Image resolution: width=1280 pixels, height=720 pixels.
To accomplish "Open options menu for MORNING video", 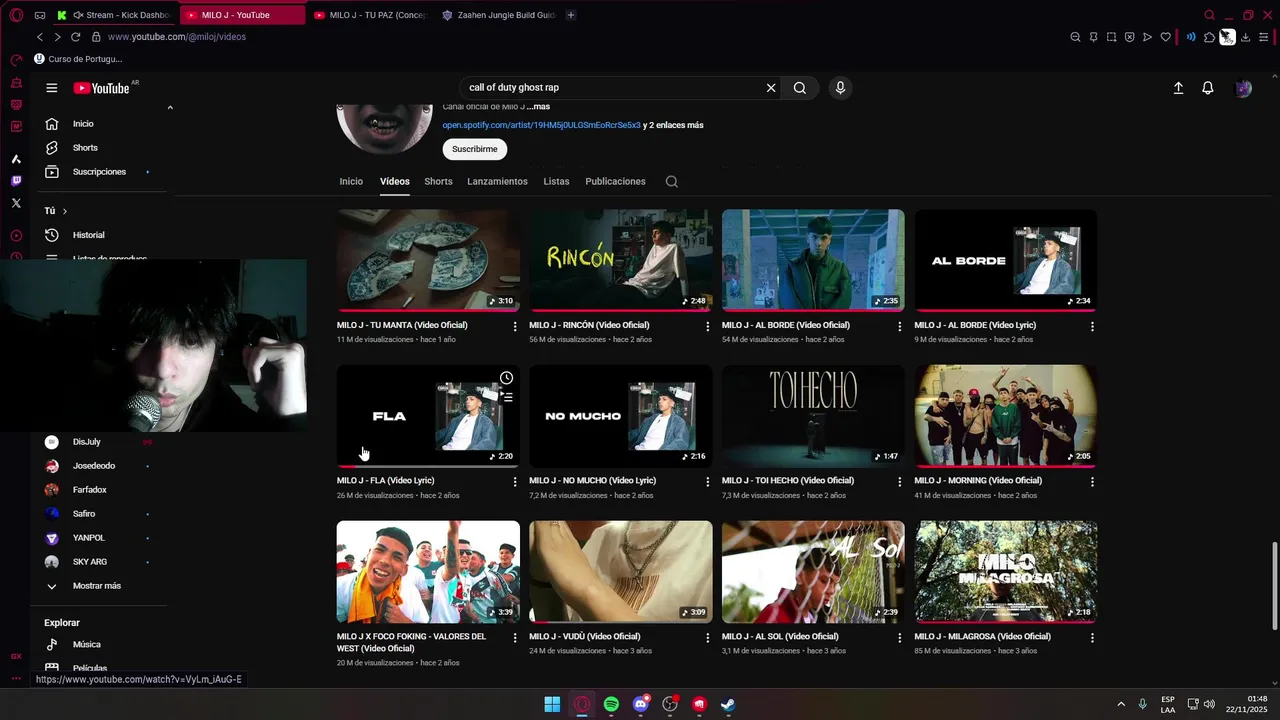I will (1092, 481).
